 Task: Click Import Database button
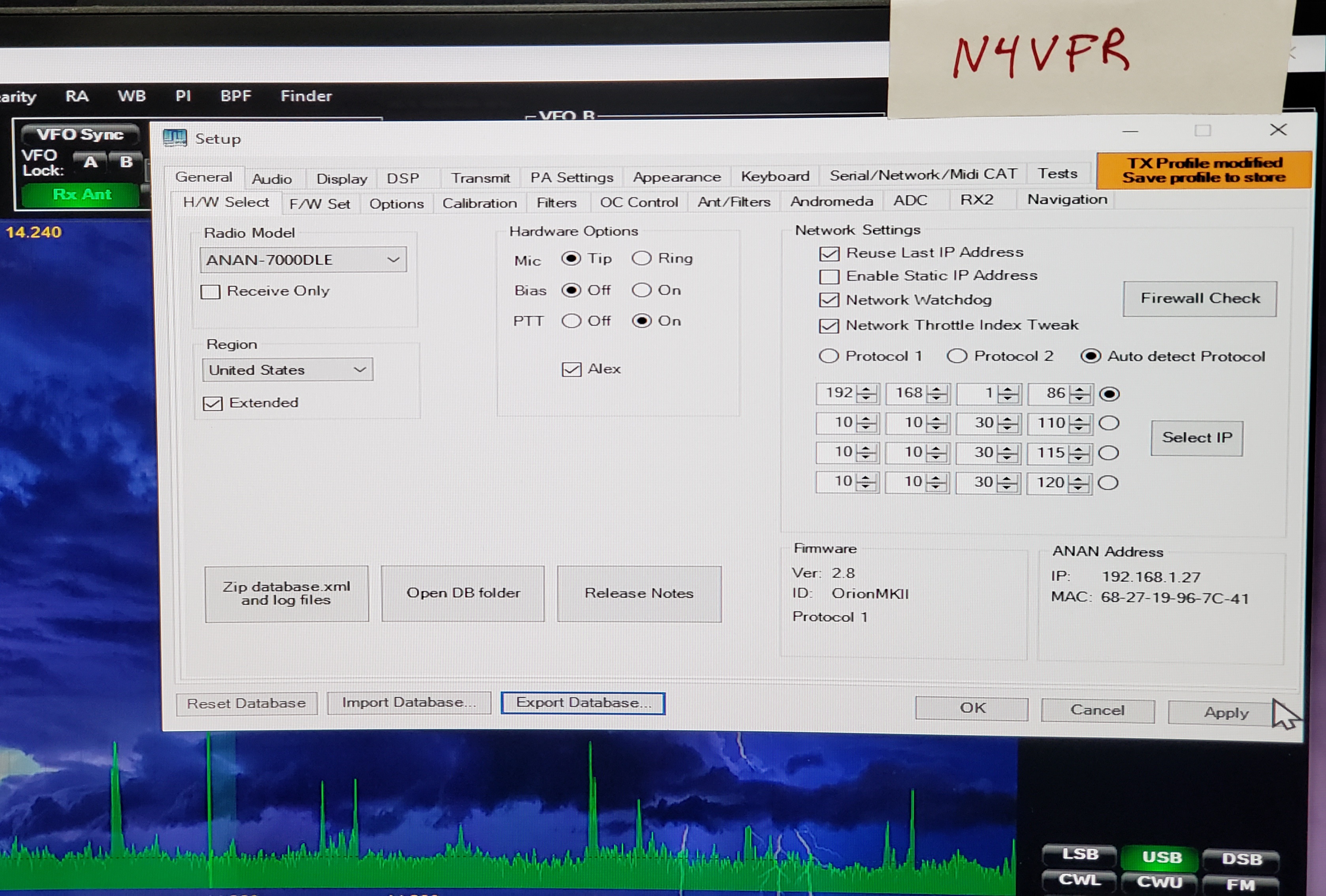(x=409, y=703)
